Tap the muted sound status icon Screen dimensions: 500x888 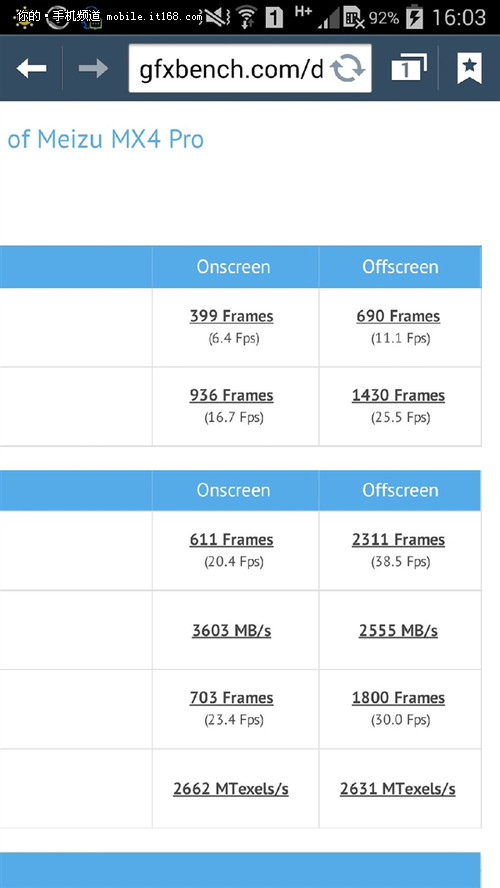click(x=217, y=18)
